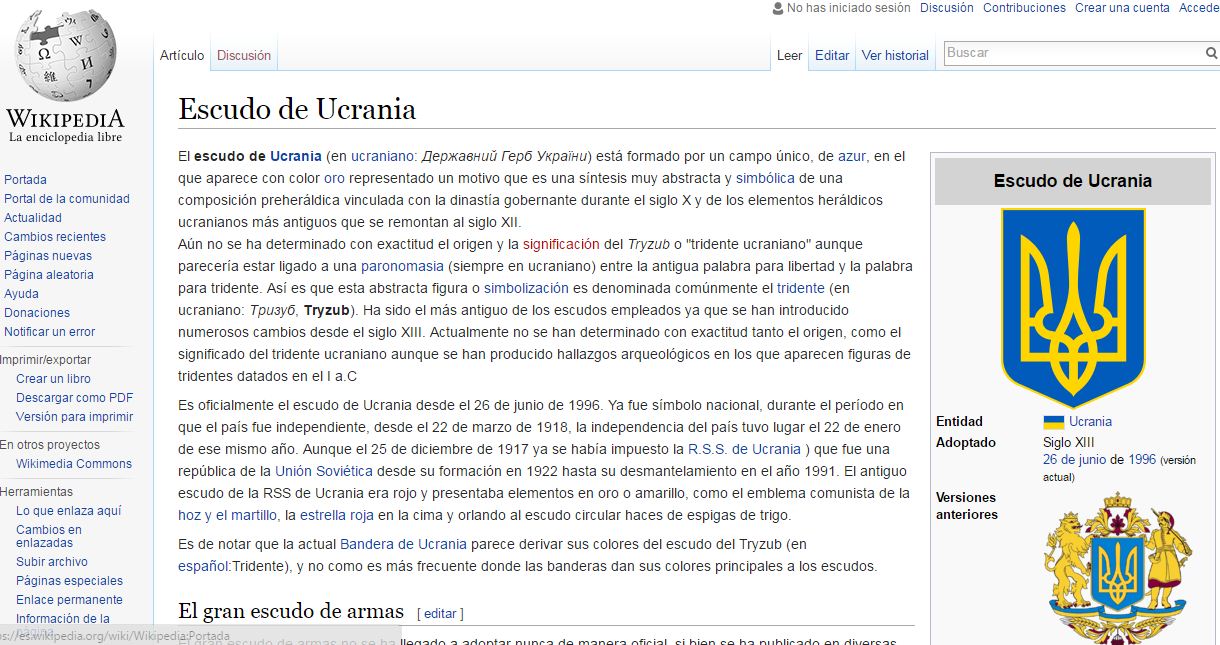
Task: Switch to the Discusión page tab
Action: click(244, 56)
